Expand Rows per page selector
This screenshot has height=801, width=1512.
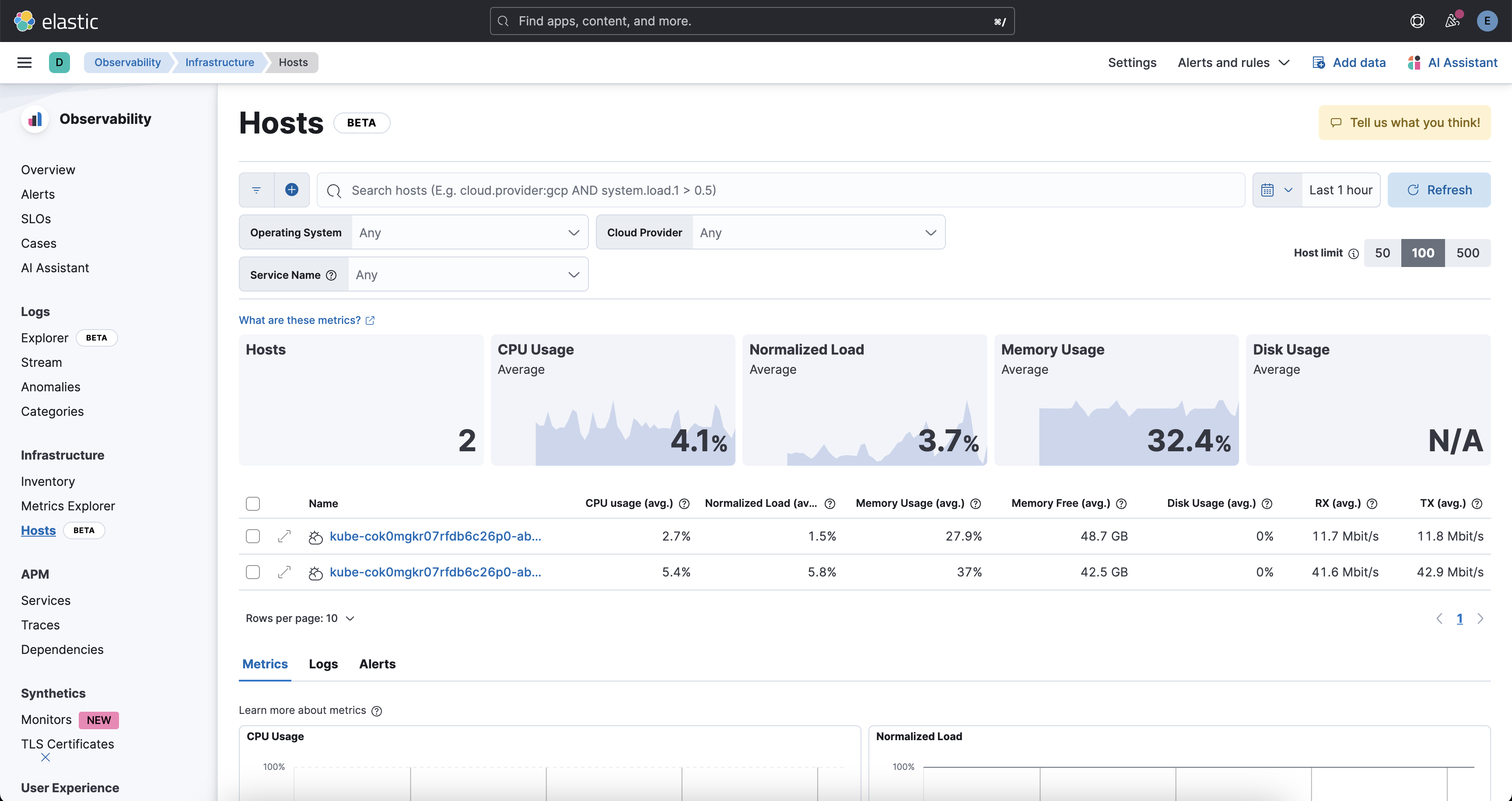click(301, 618)
